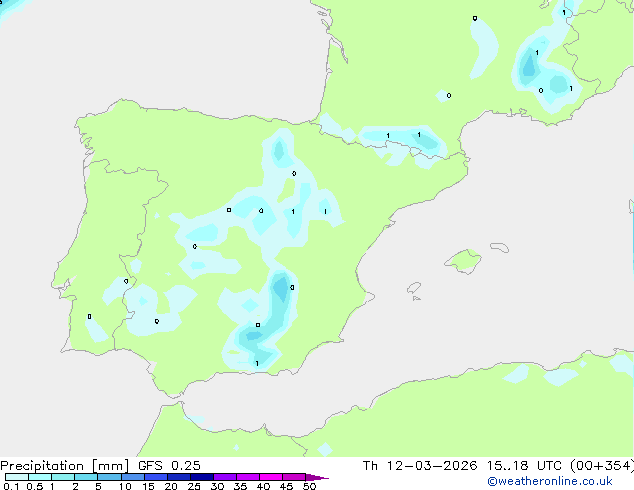Select the 35–40 mm violet legend swatch
The height and width of the screenshot is (490, 634).
pyautogui.click(x=247, y=477)
